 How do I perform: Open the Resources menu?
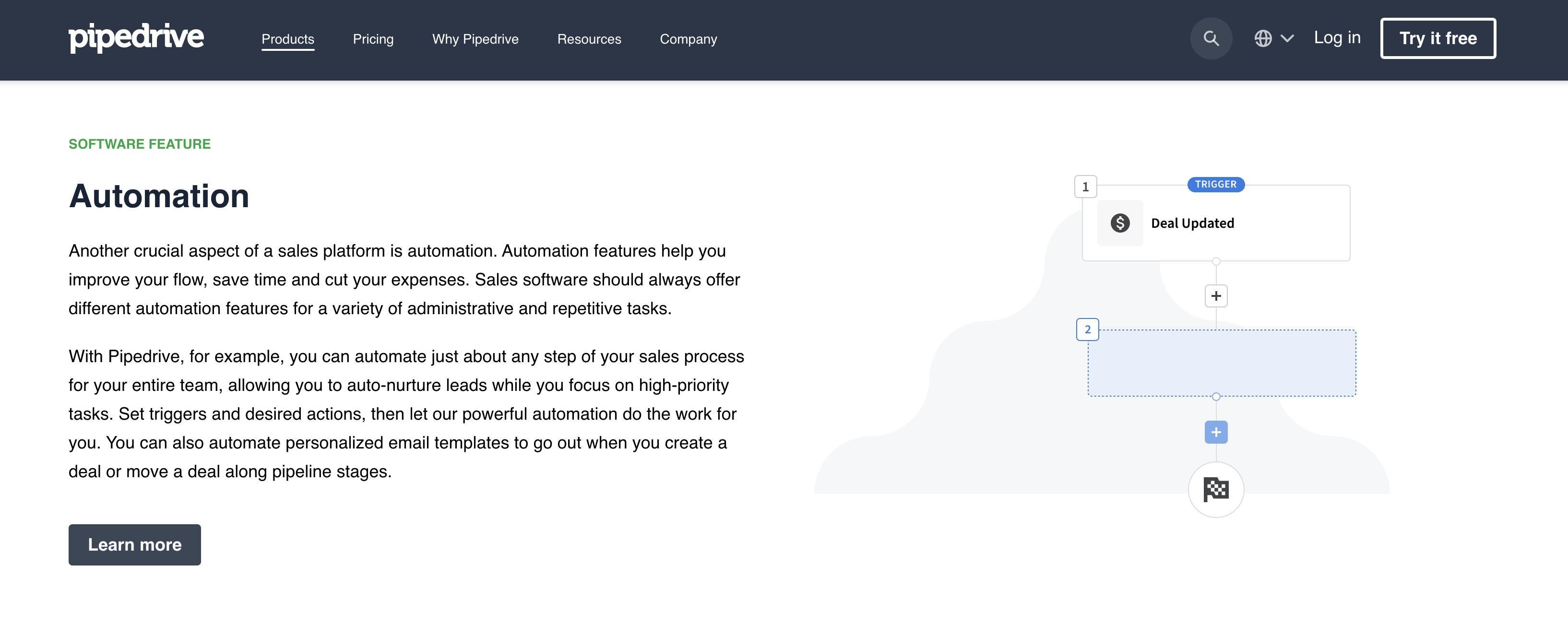(589, 39)
